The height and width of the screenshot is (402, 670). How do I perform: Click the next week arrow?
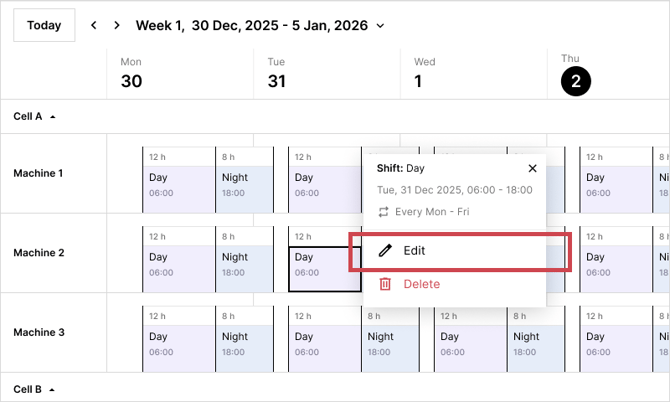[117, 25]
